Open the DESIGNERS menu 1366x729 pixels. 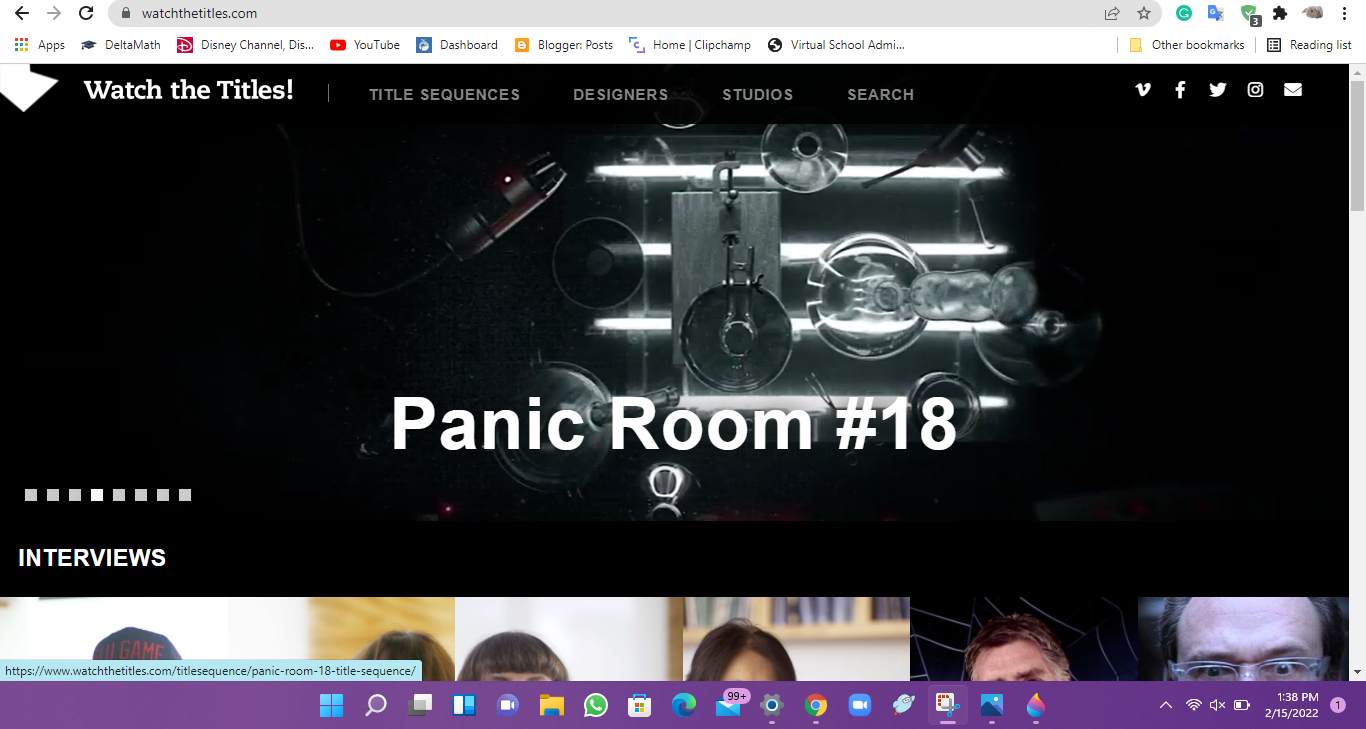click(621, 95)
